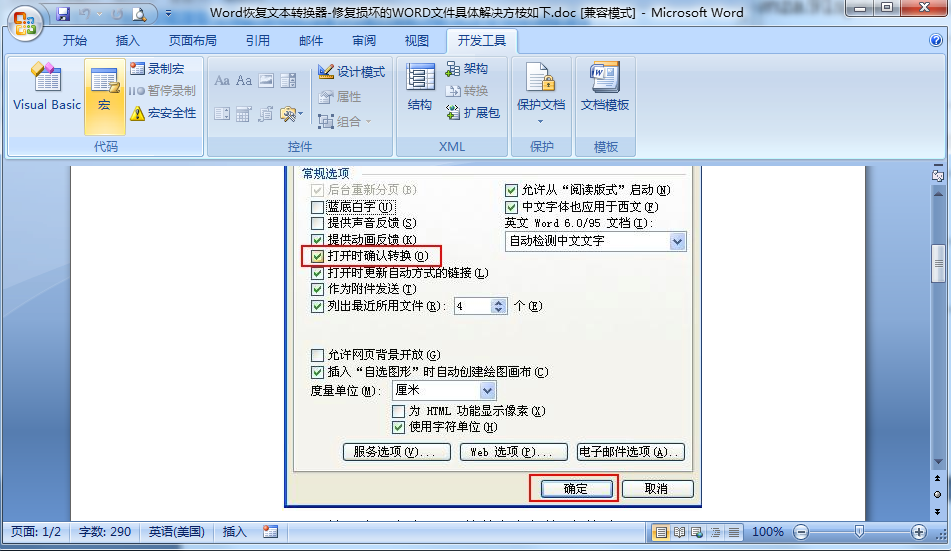Viewport: 951px width, 551px height.
Task: Open the 开始 ribbon tab
Action: (x=75, y=41)
